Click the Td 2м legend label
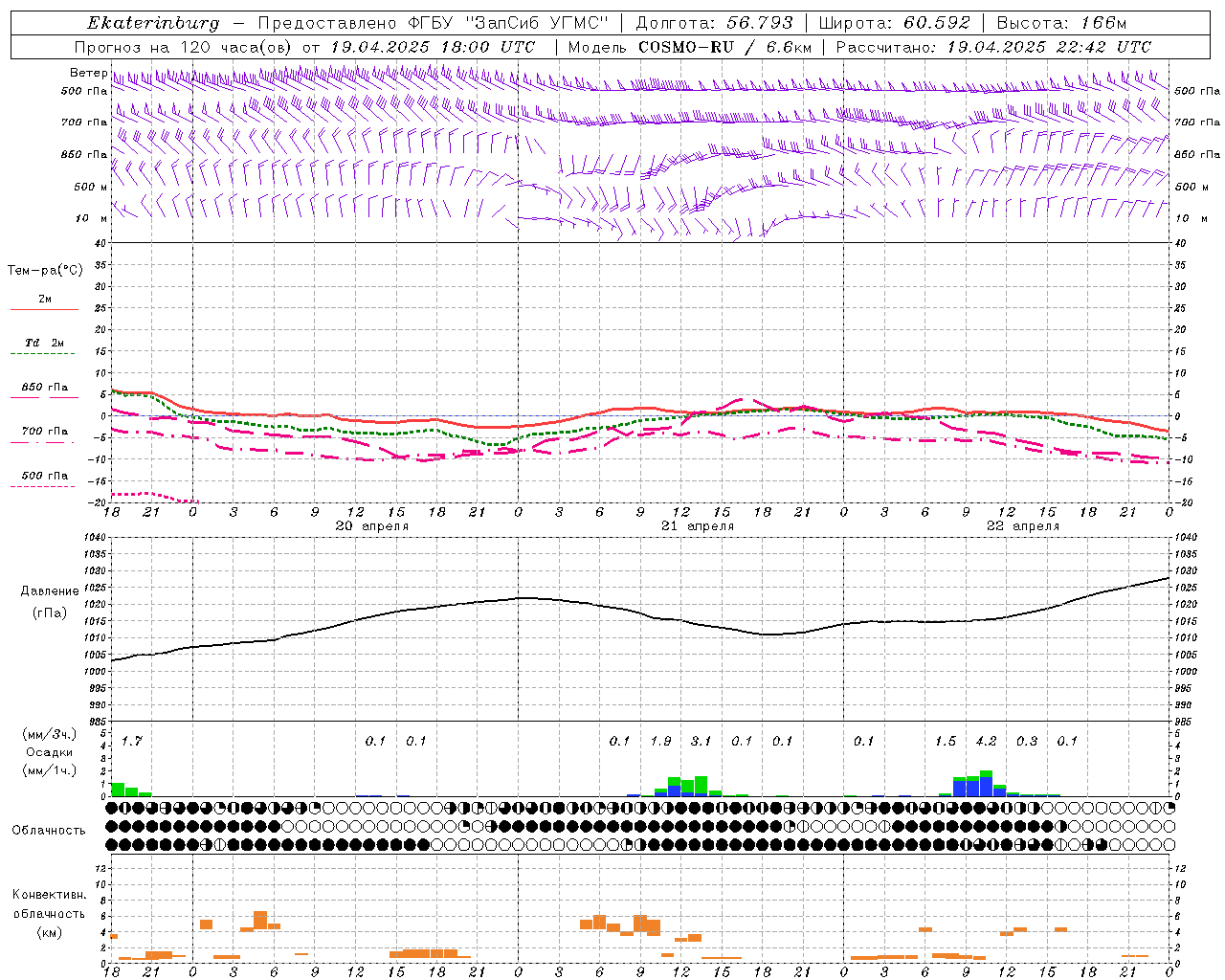The width and height of the screenshot is (1225, 980). pos(44,343)
